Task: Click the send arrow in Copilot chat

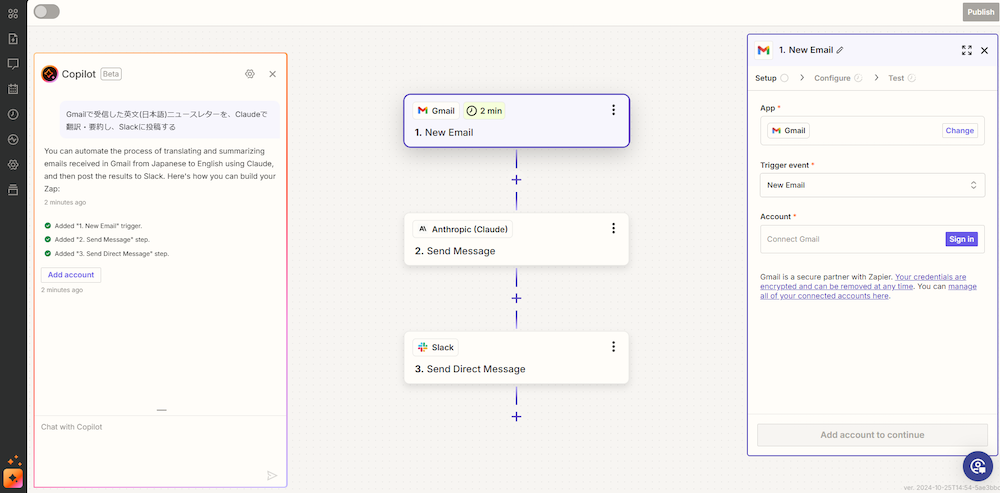Action: (272, 475)
